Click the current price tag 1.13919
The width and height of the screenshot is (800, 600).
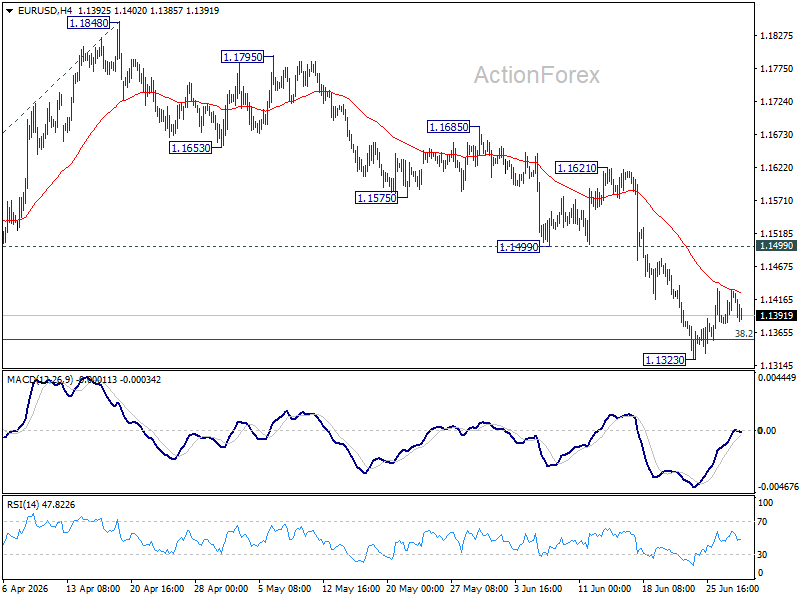click(777, 316)
